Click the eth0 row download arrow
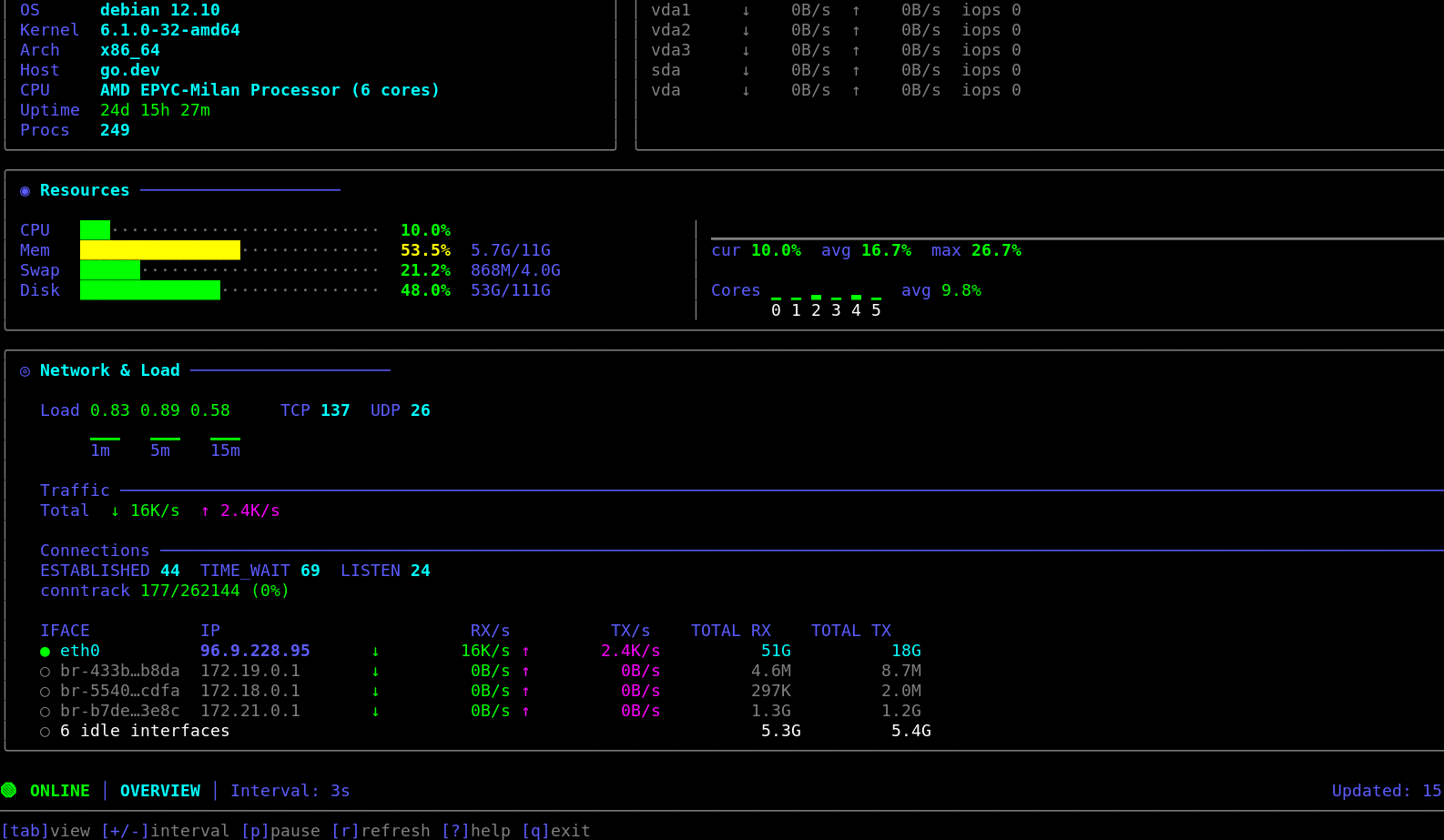Image resolution: width=1444 pixels, height=840 pixels. pos(375,652)
